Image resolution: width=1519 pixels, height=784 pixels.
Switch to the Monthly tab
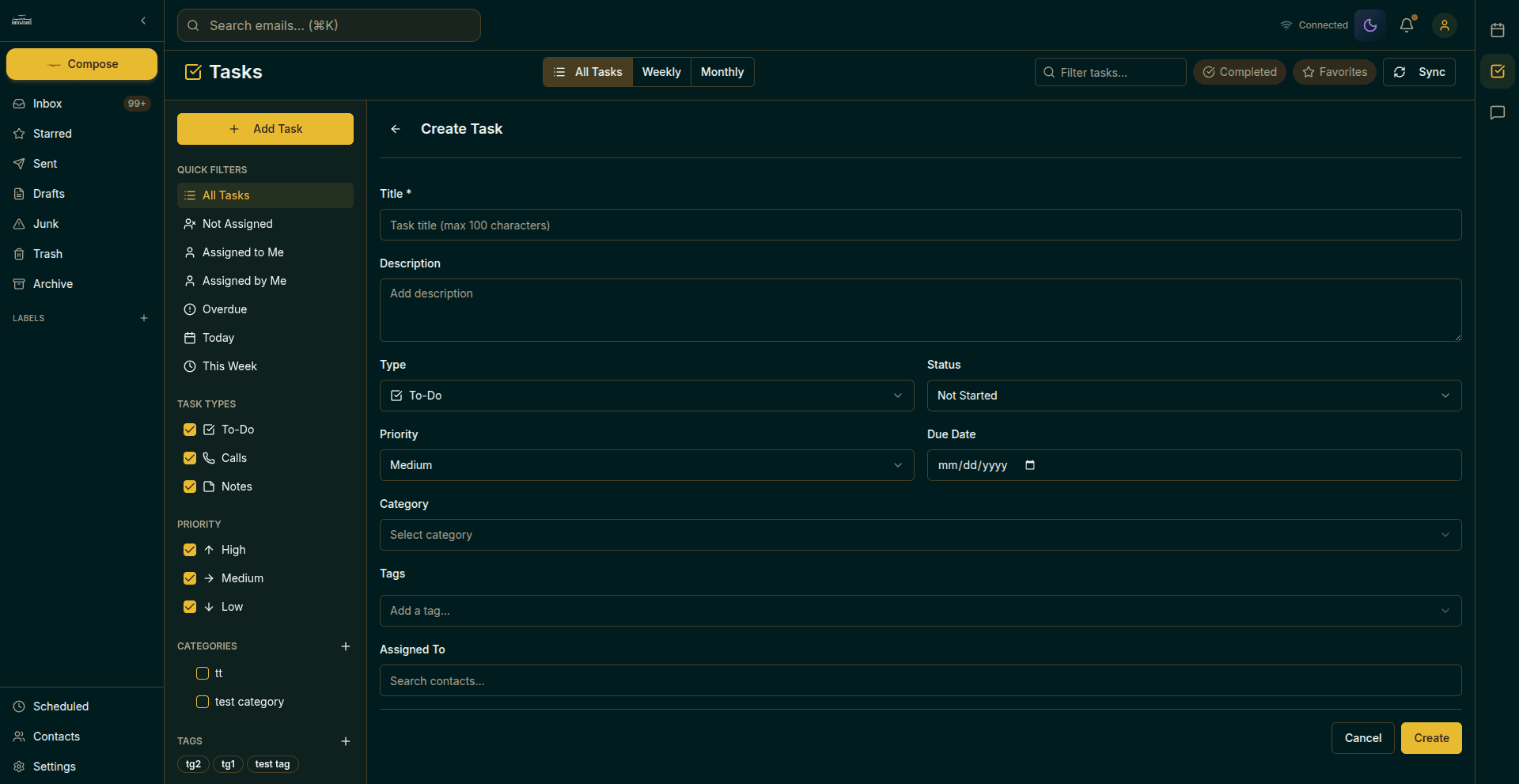[722, 72]
